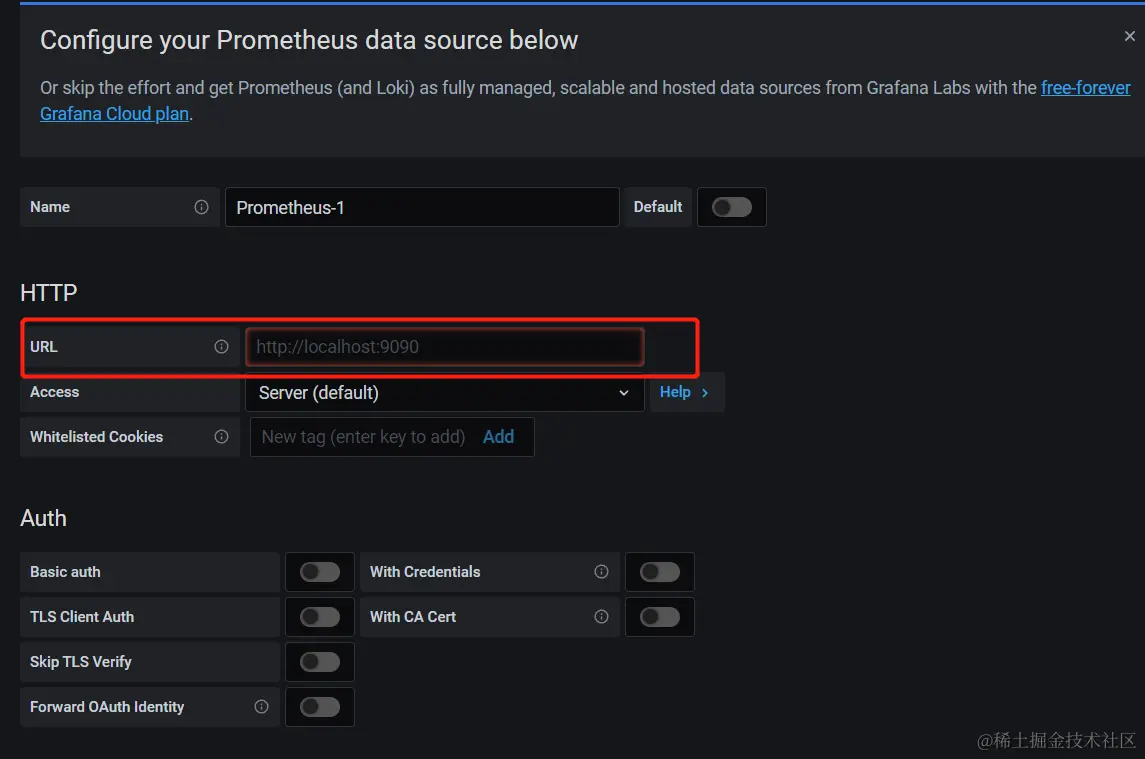Expand the Help section next to Access
The height and width of the screenshot is (759, 1145).
[685, 392]
